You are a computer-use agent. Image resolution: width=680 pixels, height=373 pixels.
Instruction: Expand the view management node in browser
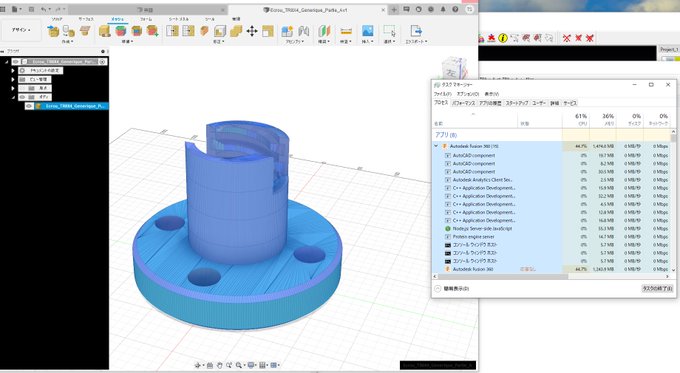point(13,79)
